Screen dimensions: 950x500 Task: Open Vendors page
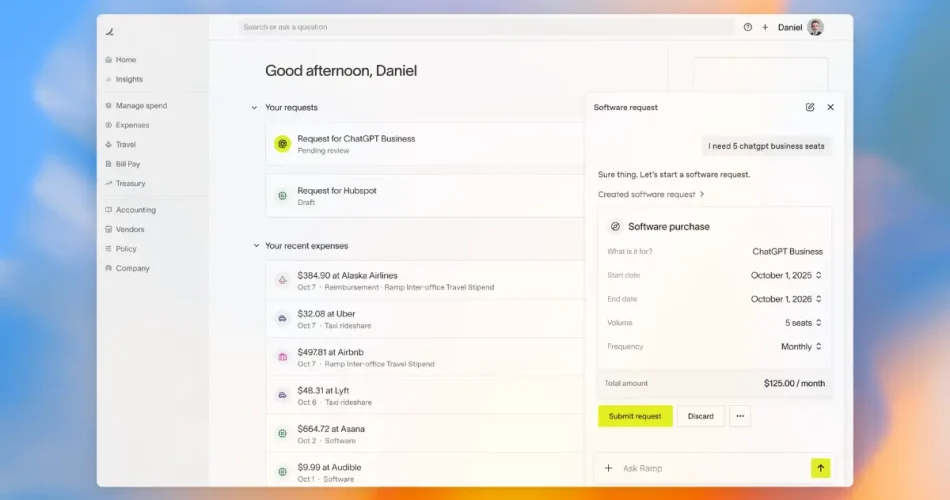coord(125,229)
